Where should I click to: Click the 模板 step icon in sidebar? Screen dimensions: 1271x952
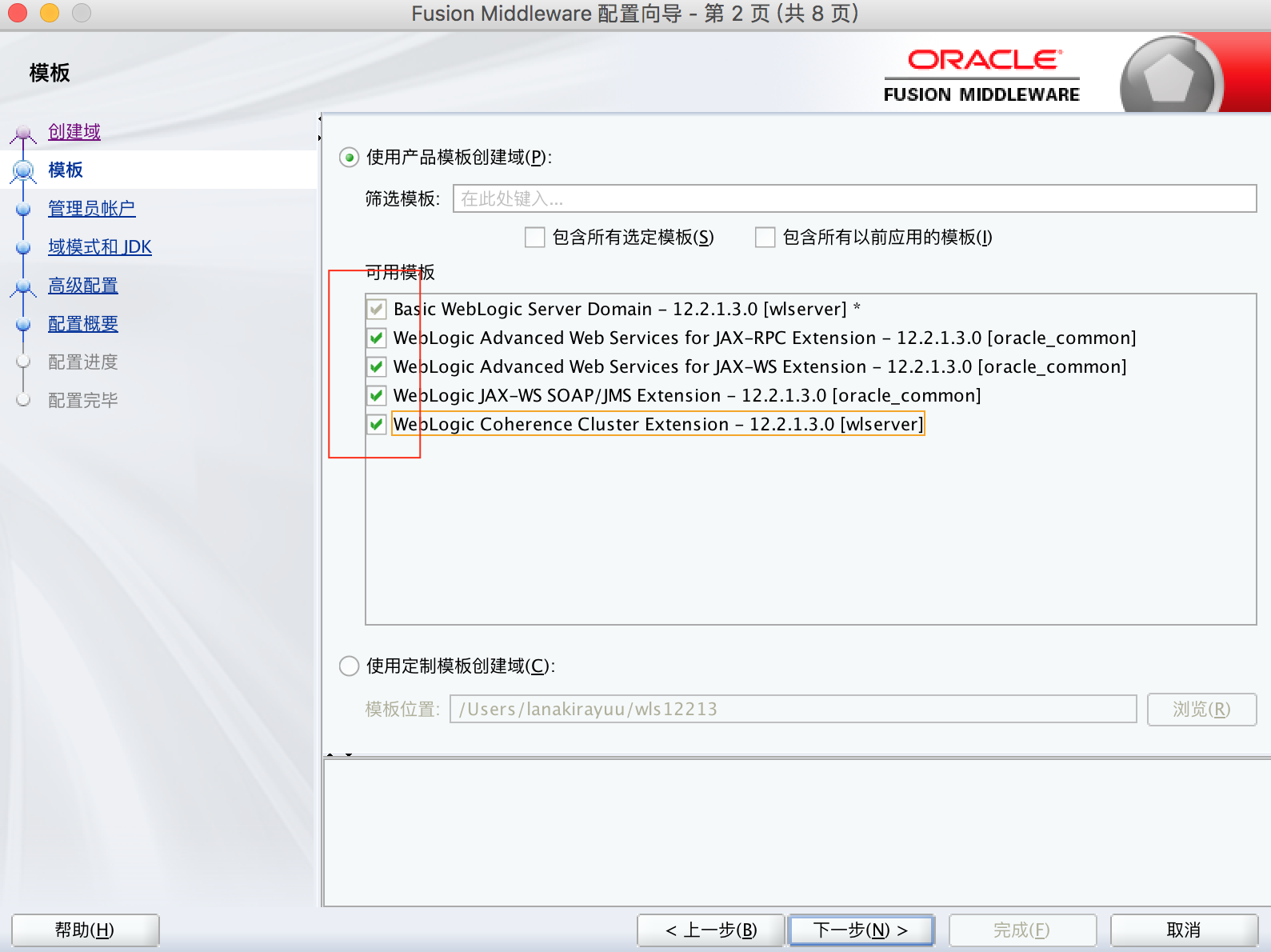[24, 170]
